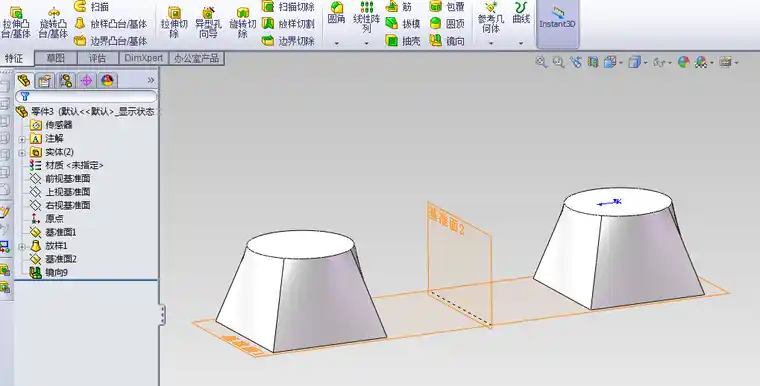Image resolution: width=760 pixels, height=386 pixels.
Task: Select 材质 <未指定> material item
Action: click(66, 165)
